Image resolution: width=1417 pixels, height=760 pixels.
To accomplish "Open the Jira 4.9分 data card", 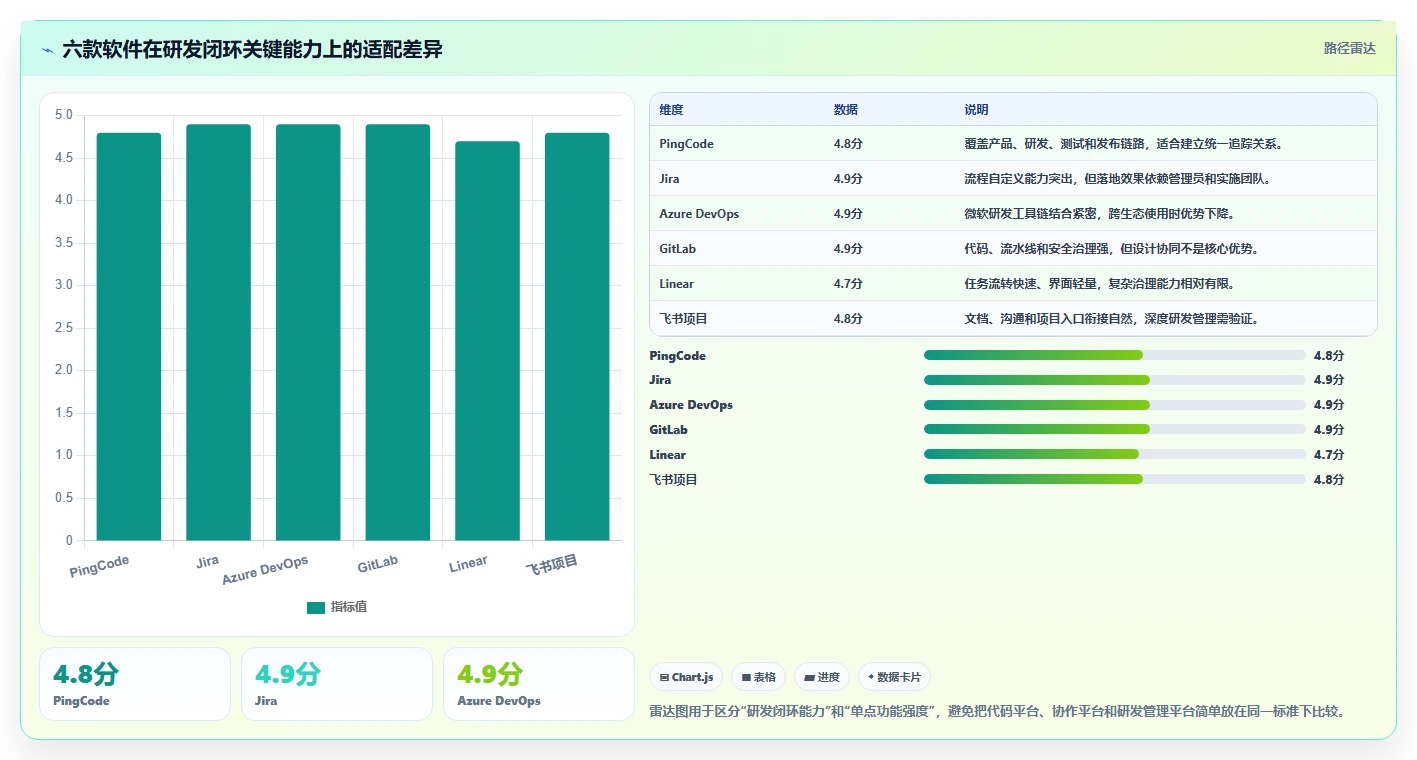I will [337, 684].
